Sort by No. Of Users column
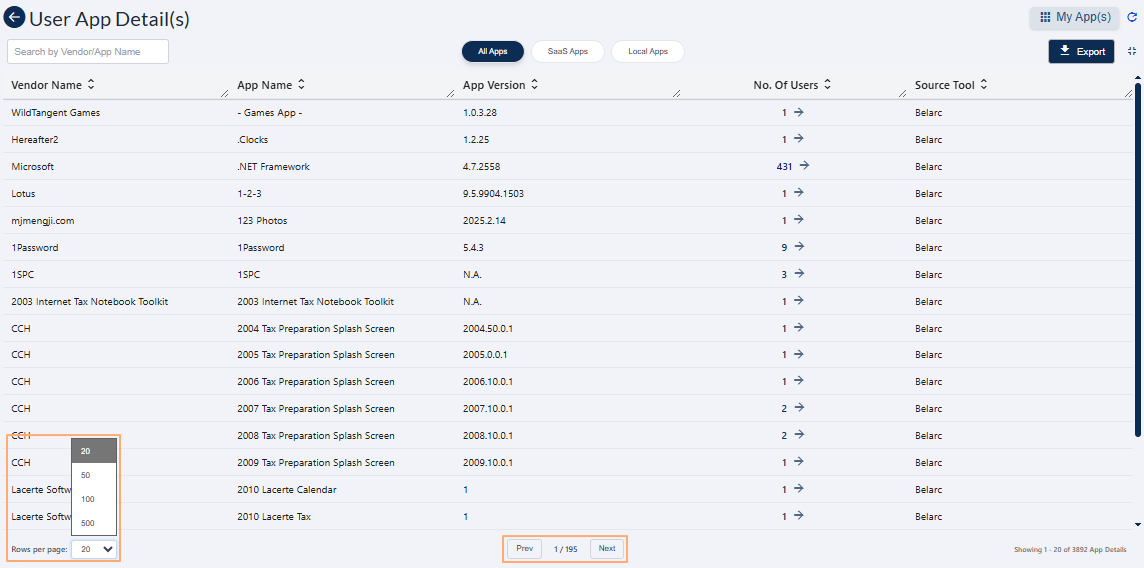The width and height of the screenshot is (1144, 568). pyautogui.click(x=827, y=85)
